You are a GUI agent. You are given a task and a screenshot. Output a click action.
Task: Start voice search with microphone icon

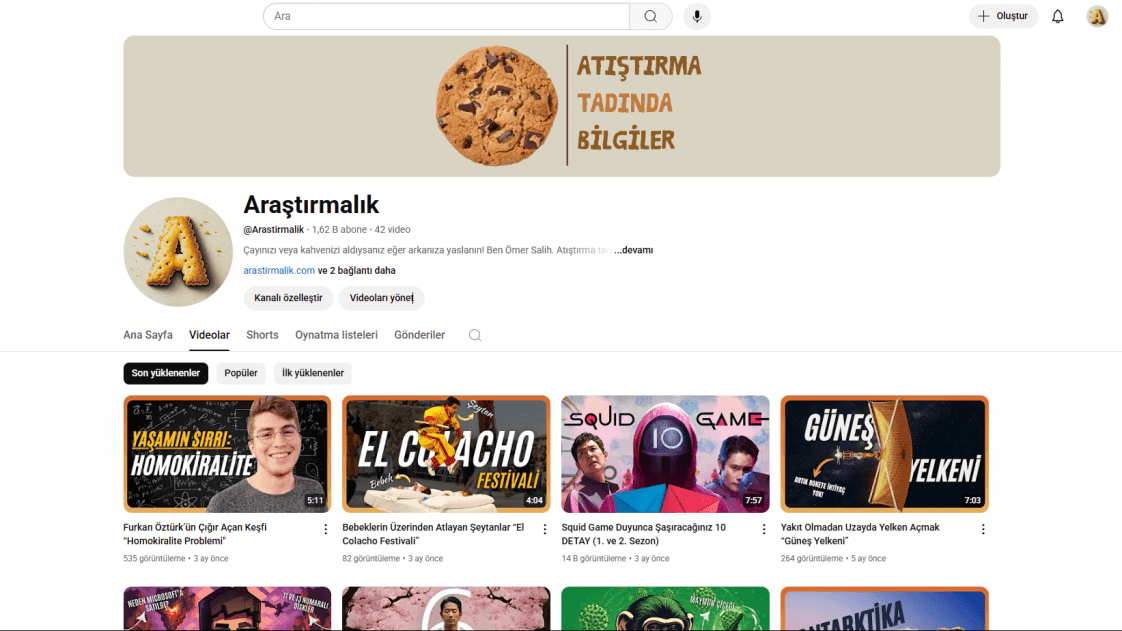(697, 16)
